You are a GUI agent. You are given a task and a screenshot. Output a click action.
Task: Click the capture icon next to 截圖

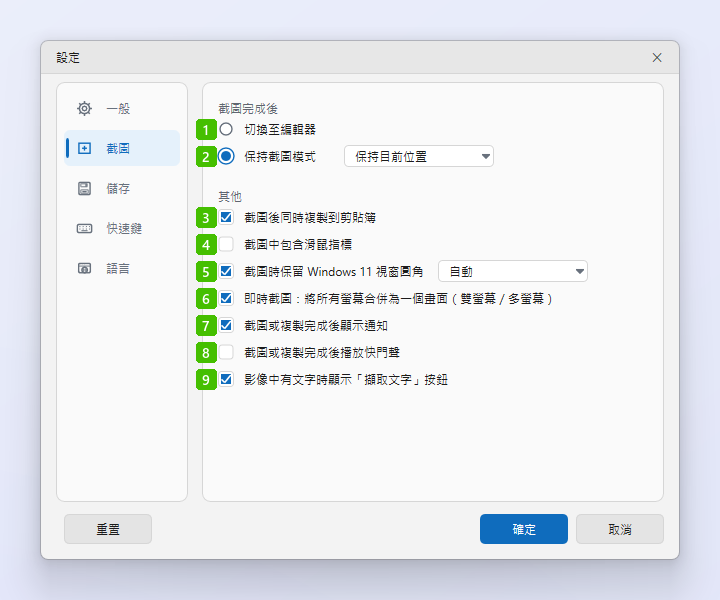[84, 148]
